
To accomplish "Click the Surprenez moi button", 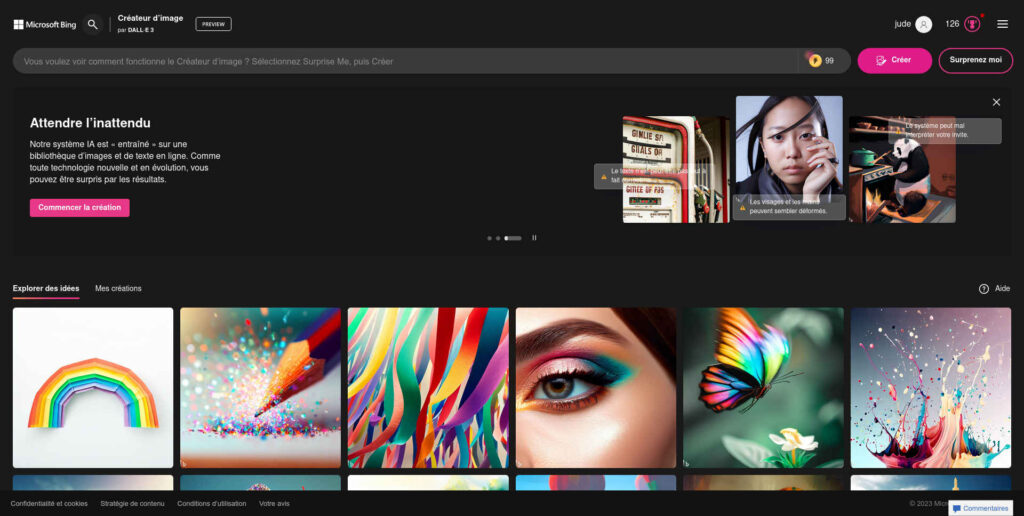I will pos(976,60).
